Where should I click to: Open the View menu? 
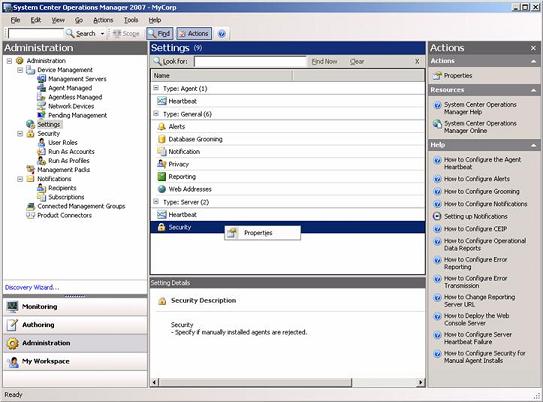pyautogui.click(x=58, y=20)
